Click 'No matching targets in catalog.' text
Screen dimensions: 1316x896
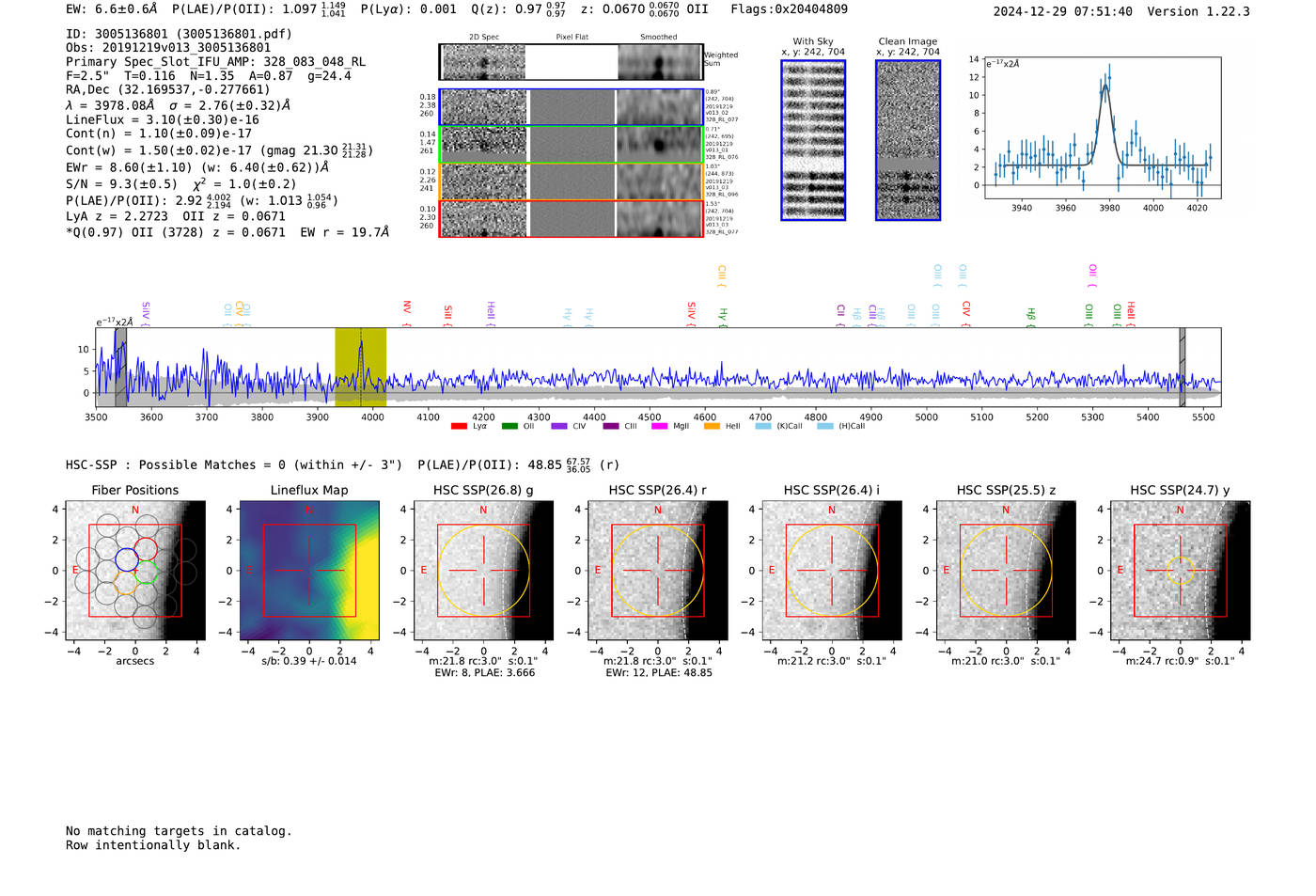pyautogui.click(x=179, y=831)
